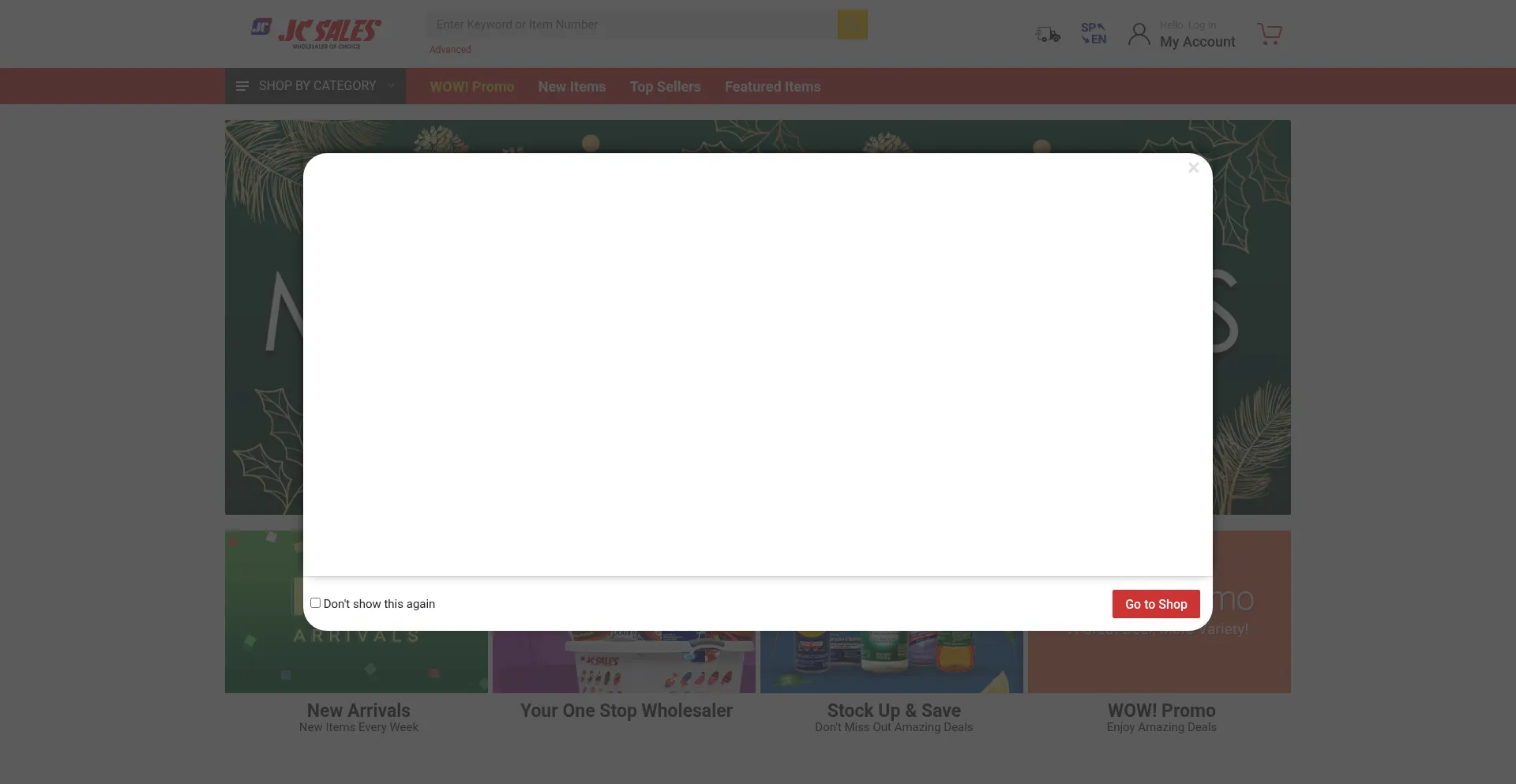Click the Hello, Log In text
Screen dimensions: 1516x784
[1188, 25]
